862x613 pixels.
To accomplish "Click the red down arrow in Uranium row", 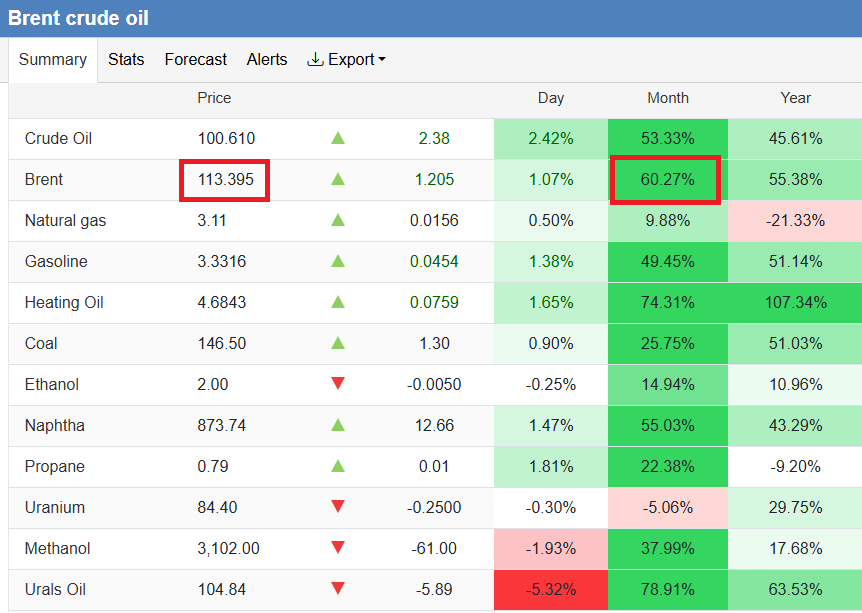I will pos(338,507).
